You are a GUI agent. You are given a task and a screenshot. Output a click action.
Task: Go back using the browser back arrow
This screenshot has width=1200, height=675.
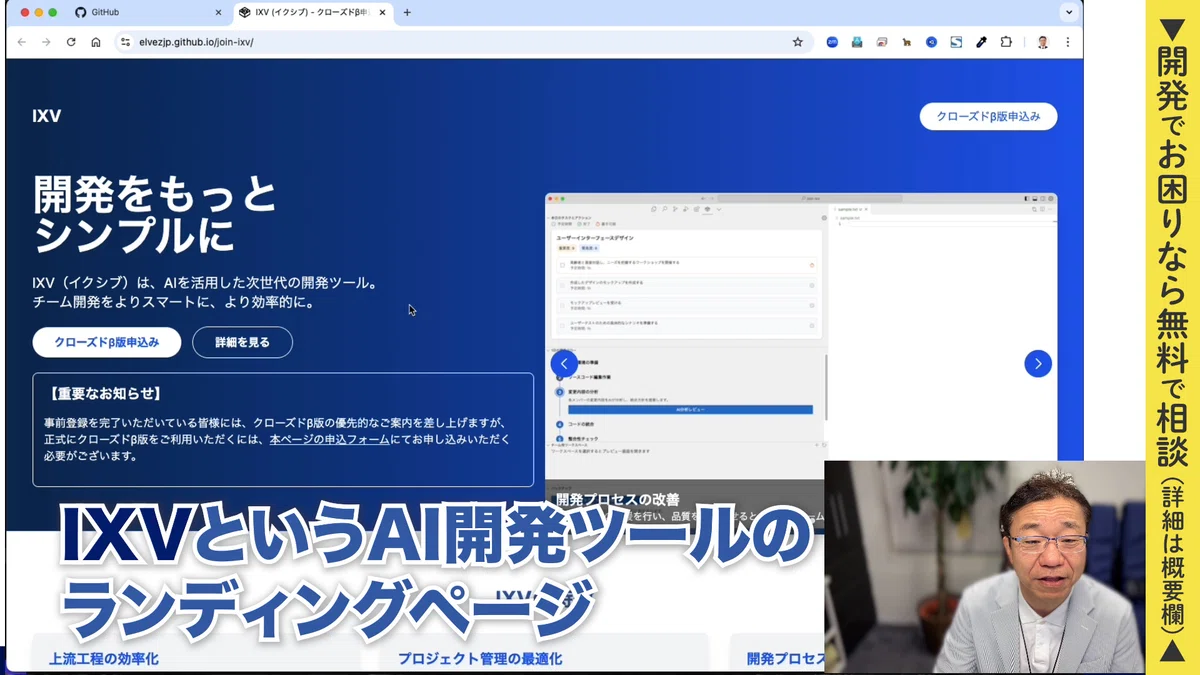[x=22, y=42]
